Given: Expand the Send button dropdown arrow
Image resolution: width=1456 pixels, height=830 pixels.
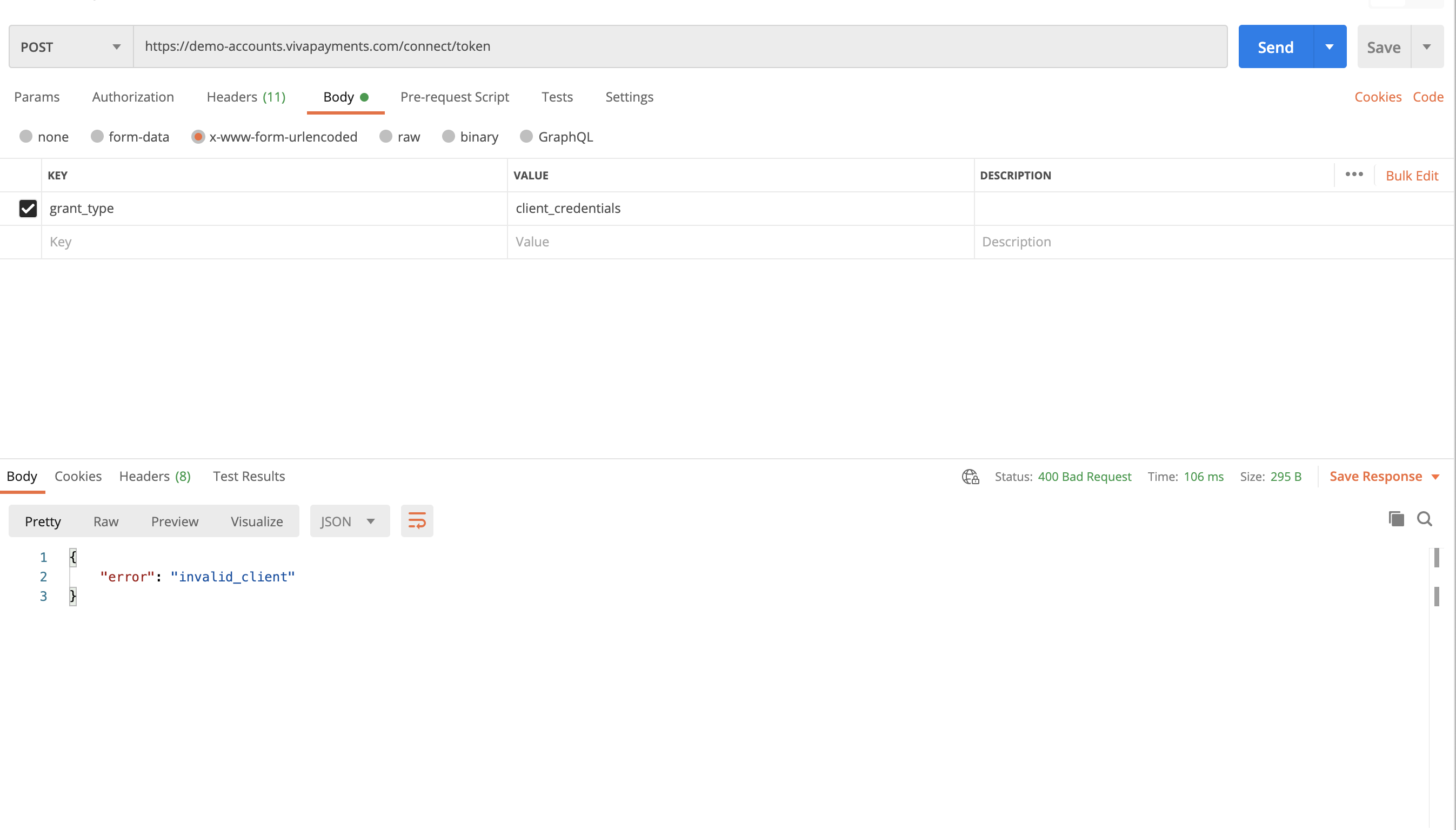Looking at the screenshot, I should [x=1330, y=47].
